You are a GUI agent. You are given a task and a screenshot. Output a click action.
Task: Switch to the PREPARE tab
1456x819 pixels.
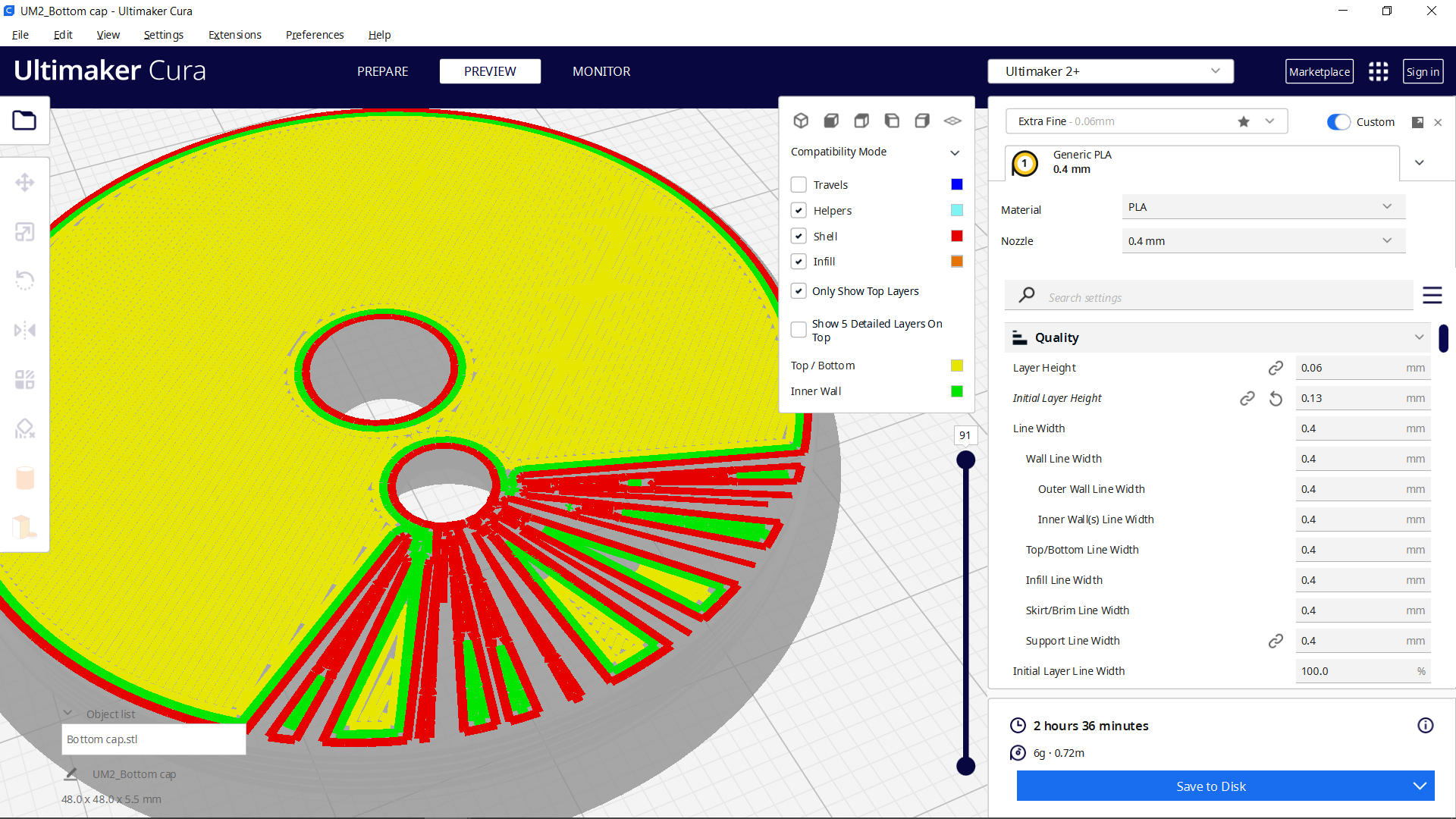pyautogui.click(x=382, y=71)
